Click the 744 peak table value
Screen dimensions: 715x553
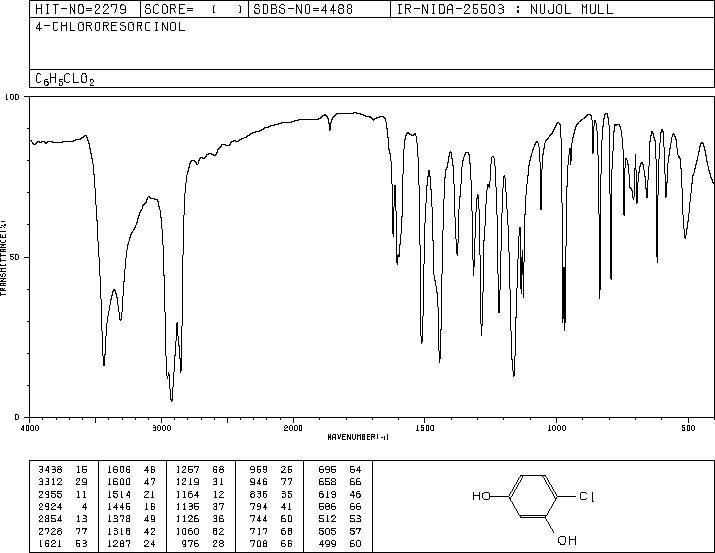(x=259, y=519)
